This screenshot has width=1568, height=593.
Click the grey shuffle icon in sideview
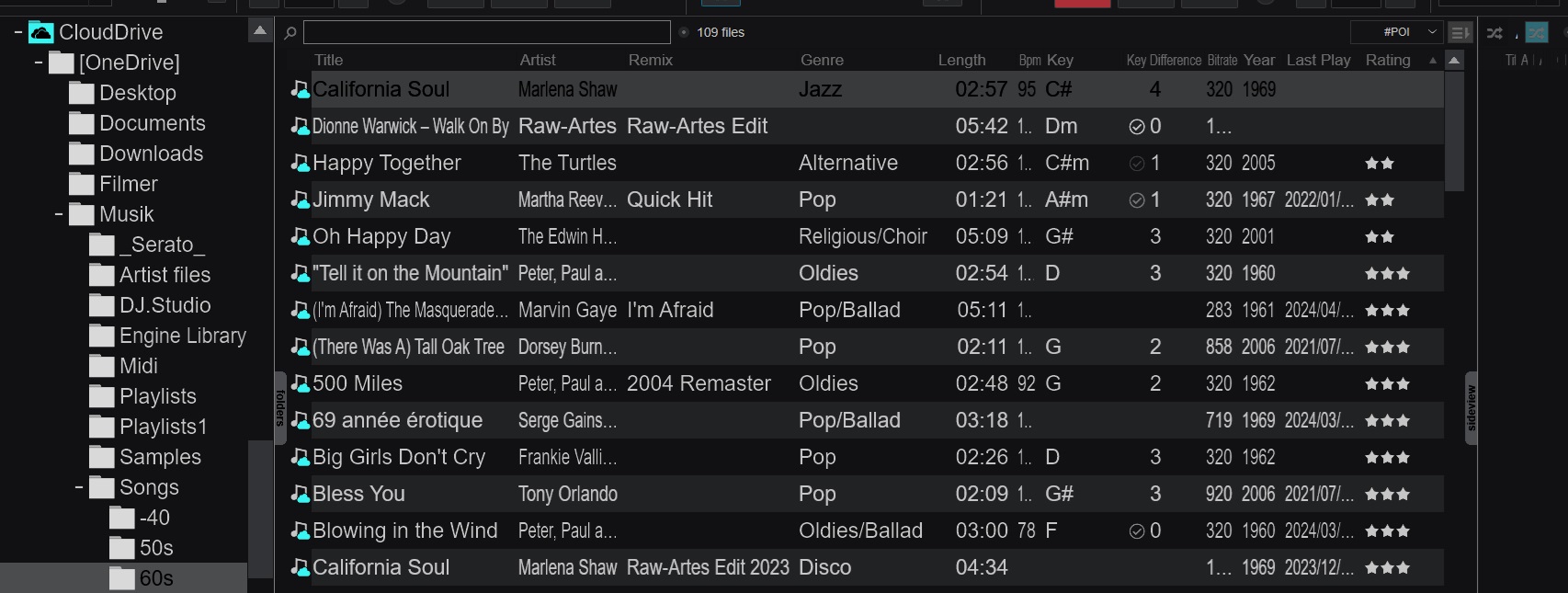[x=1494, y=33]
